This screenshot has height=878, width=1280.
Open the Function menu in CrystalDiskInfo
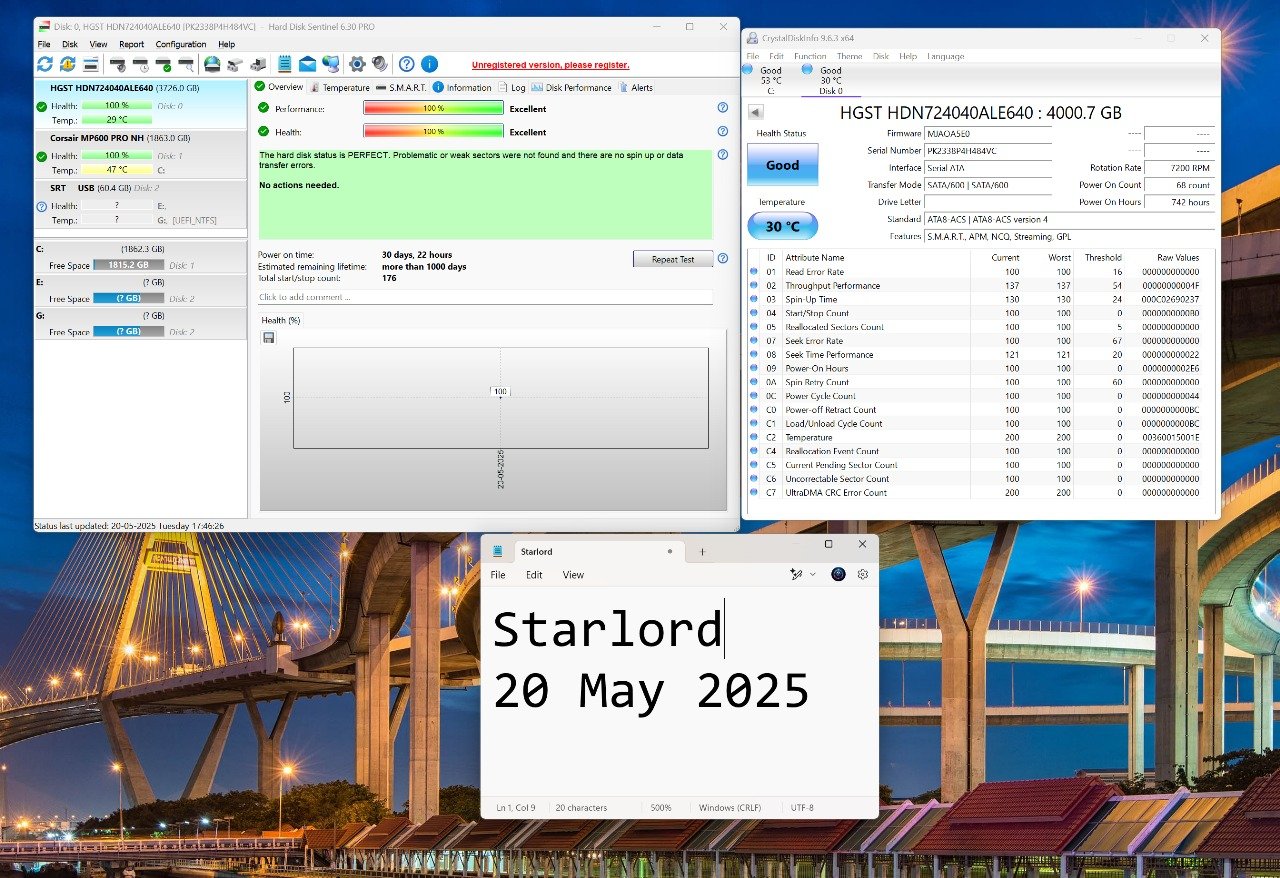tap(810, 56)
